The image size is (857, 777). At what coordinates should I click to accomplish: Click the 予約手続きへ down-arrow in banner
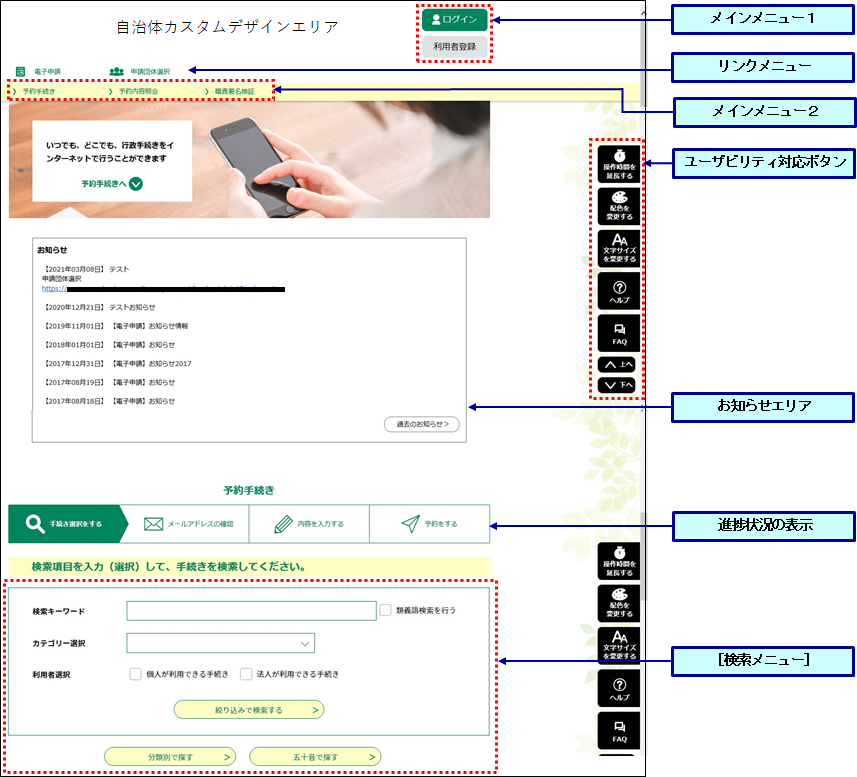tap(136, 183)
